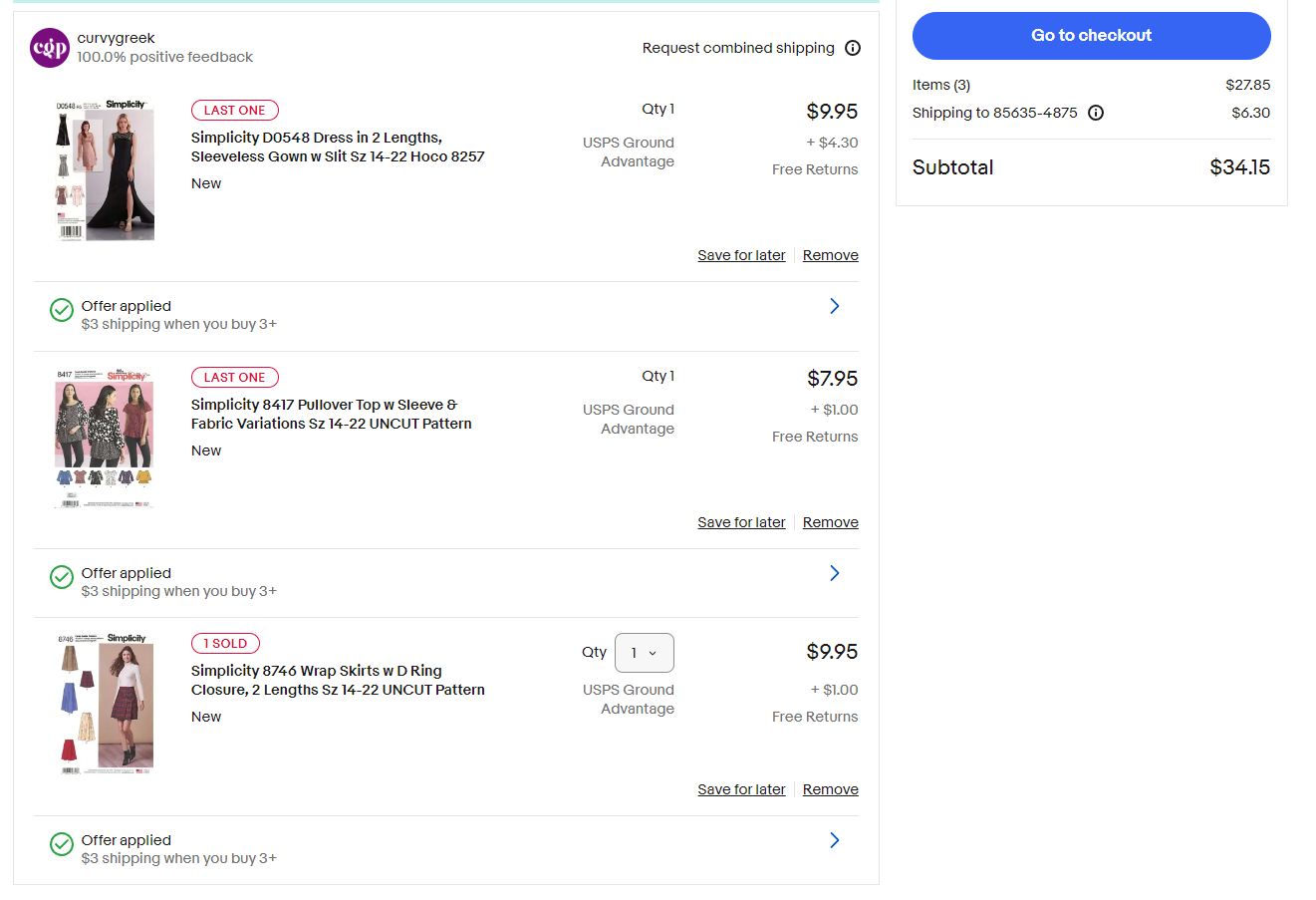Image resolution: width=1316 pixels, height=900 pixels.
Task: Open the Simplicity 8417 Pullover Top thumbnail
Action: pyautogui.click(x=105, y=438)
